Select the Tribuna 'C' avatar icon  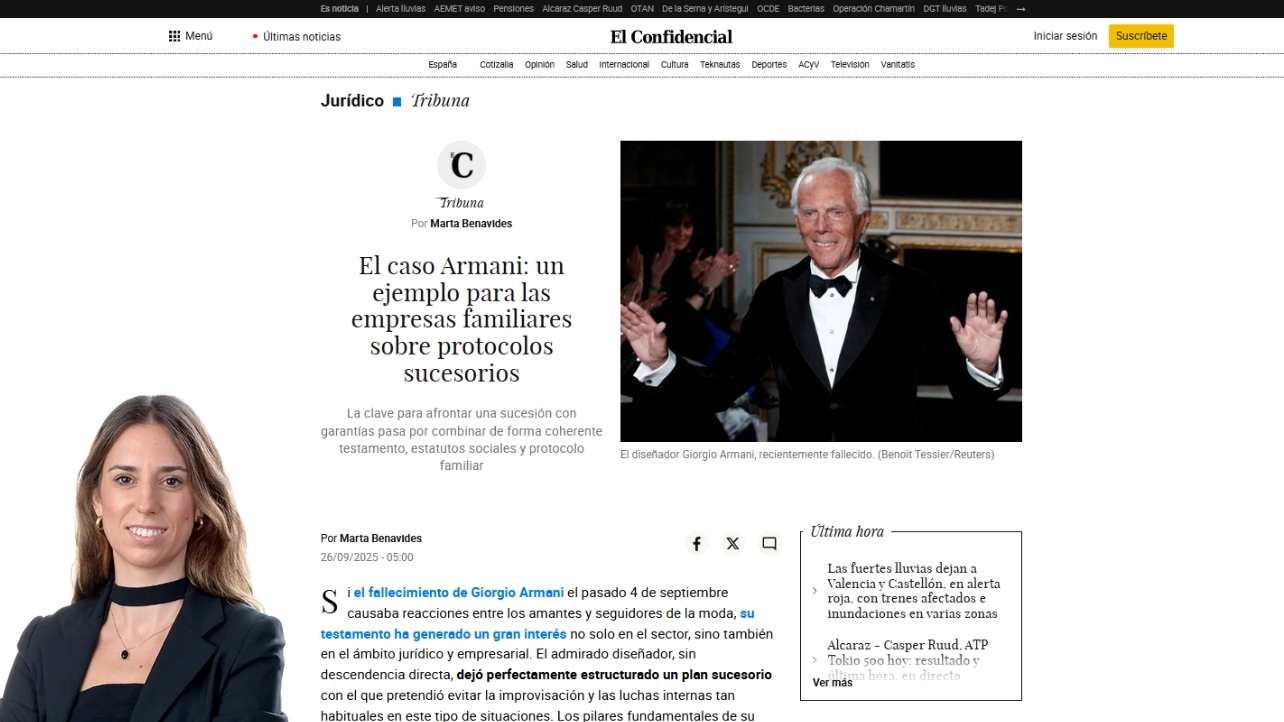coord(461,165)
